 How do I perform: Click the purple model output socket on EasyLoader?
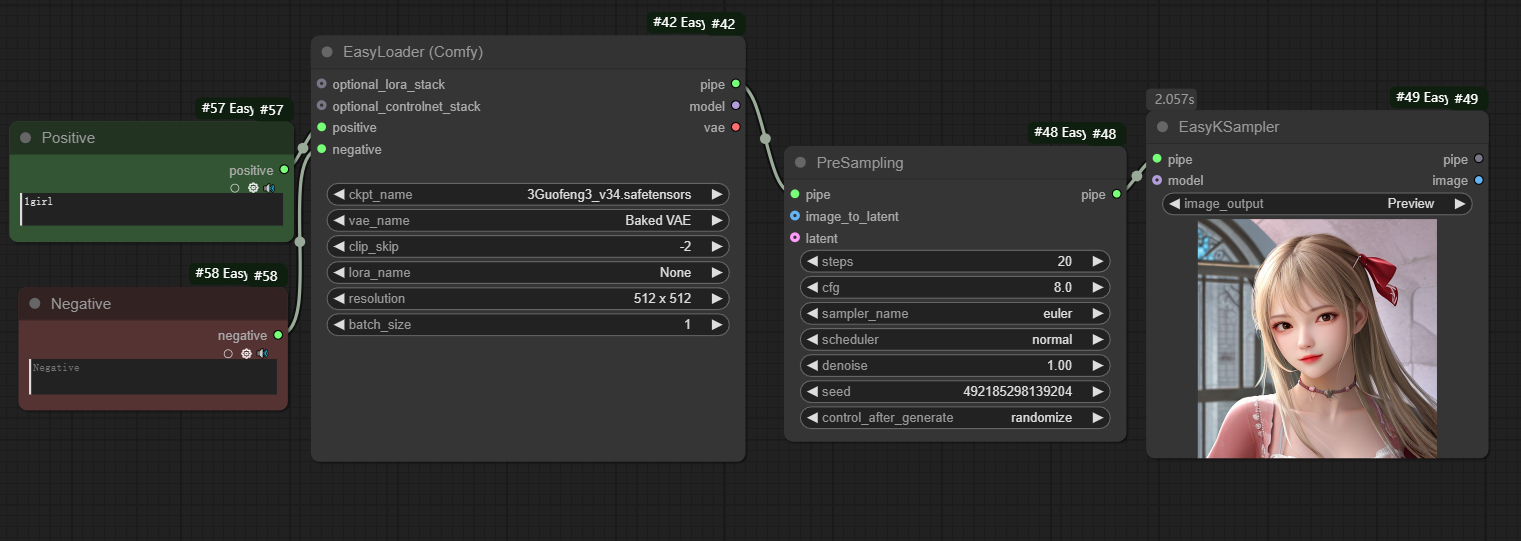click(x=736, y=106)
